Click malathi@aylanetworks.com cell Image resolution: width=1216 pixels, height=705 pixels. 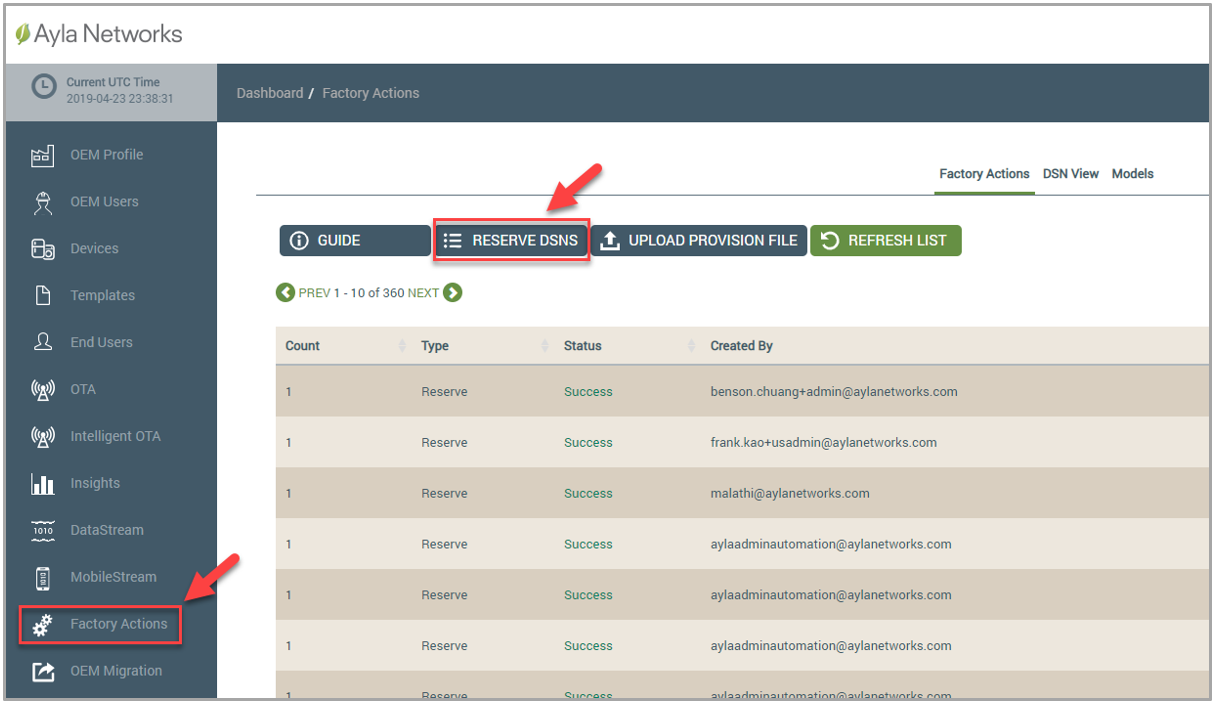790,494
